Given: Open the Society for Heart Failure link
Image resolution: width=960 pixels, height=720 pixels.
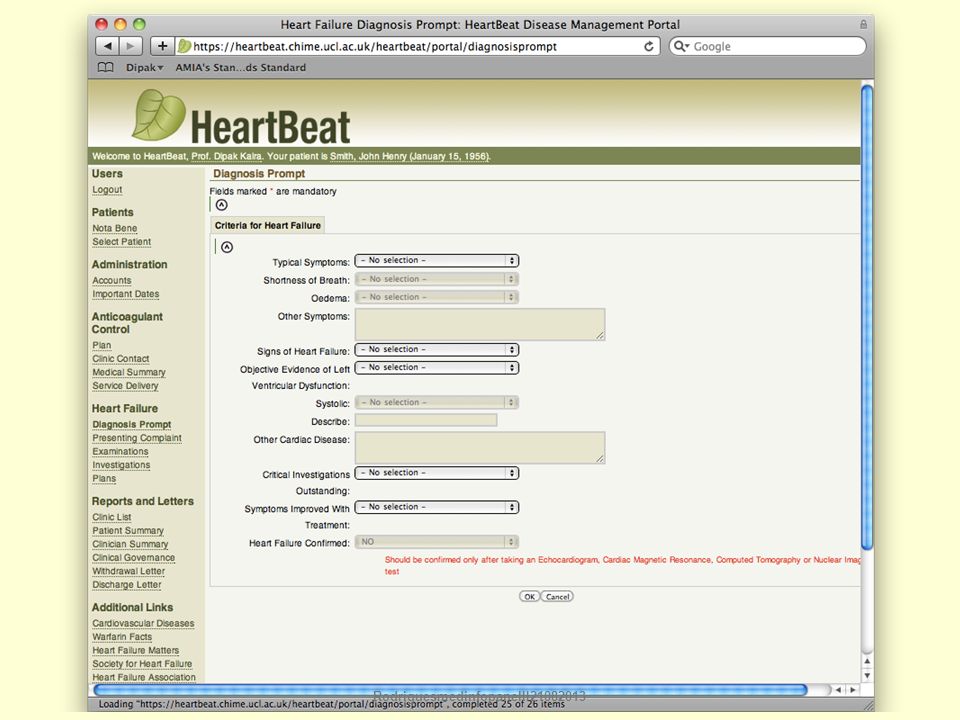Looking at the screenshot, I should point(142,664).
